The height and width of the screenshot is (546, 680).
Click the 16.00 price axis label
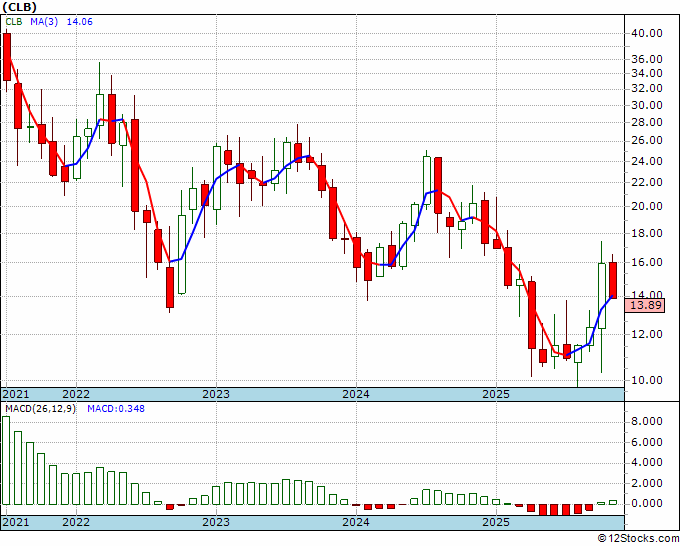coord(646,262)
